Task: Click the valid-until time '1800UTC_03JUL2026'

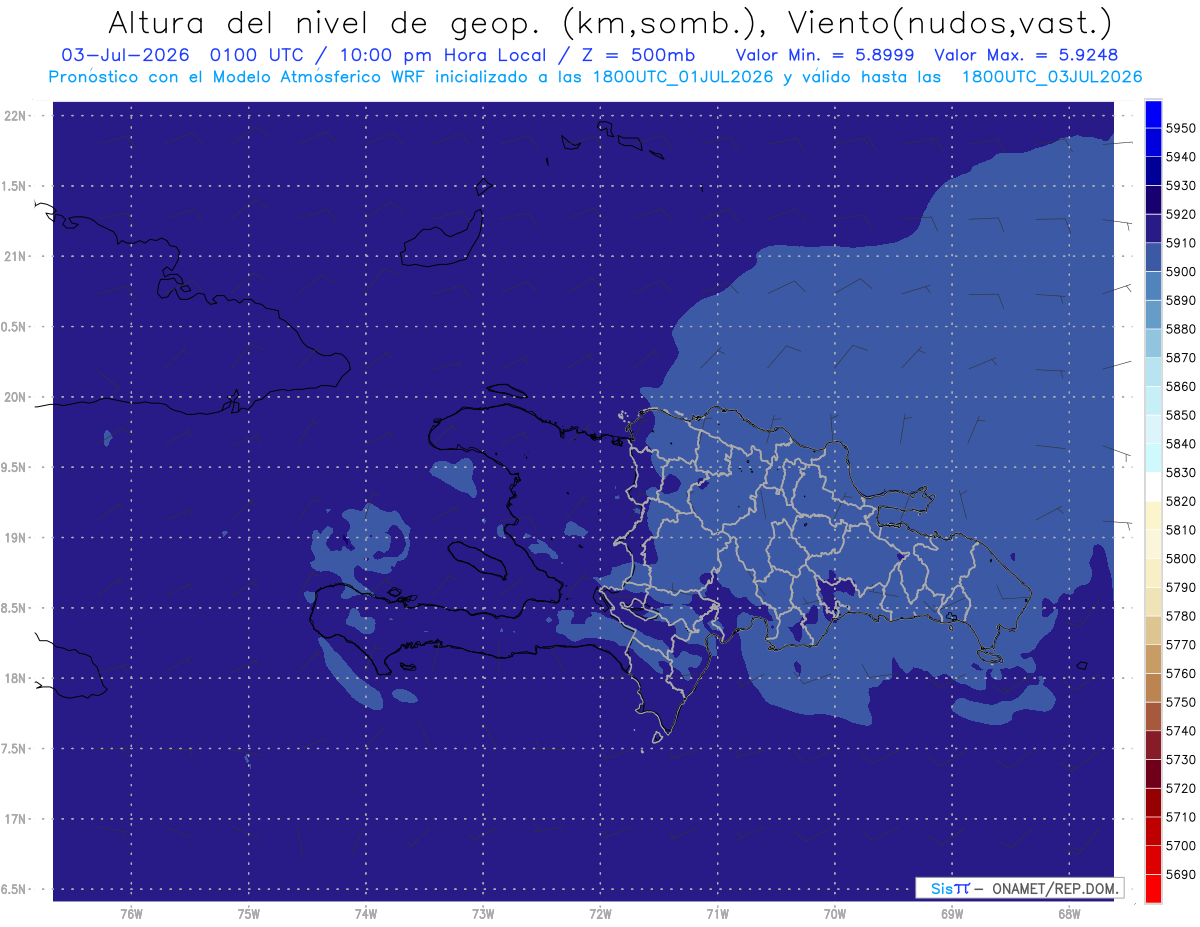Action: click(x=1052, y=77)
